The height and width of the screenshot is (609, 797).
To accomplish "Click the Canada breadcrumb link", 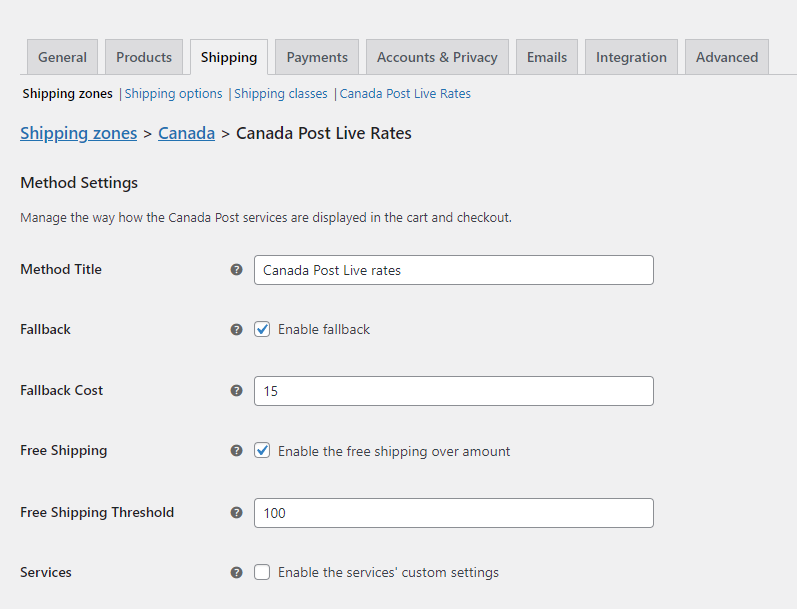I will [x=187, y=133].
